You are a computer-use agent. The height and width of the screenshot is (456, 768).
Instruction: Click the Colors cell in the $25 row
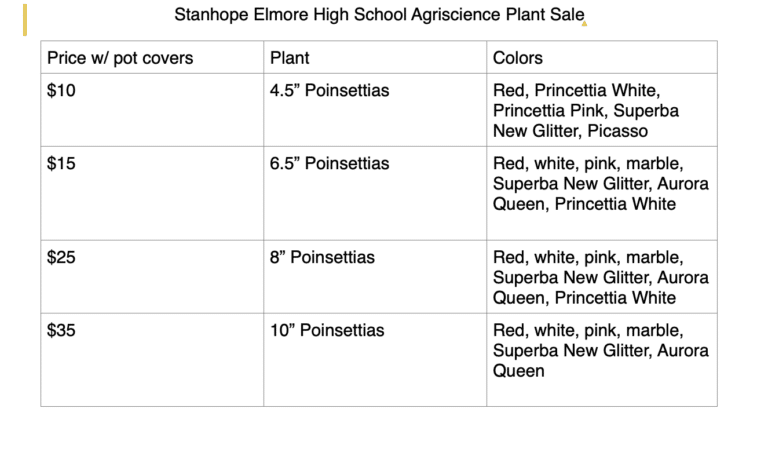coord(600,277)
